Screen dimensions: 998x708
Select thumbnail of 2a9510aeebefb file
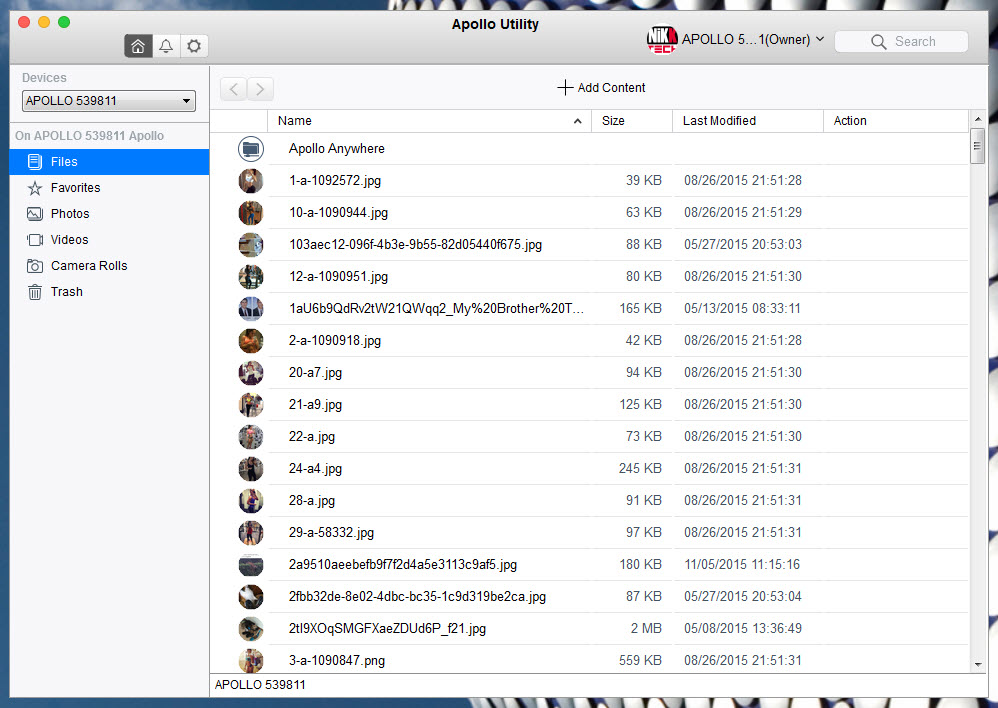click(x=251, y=565)
